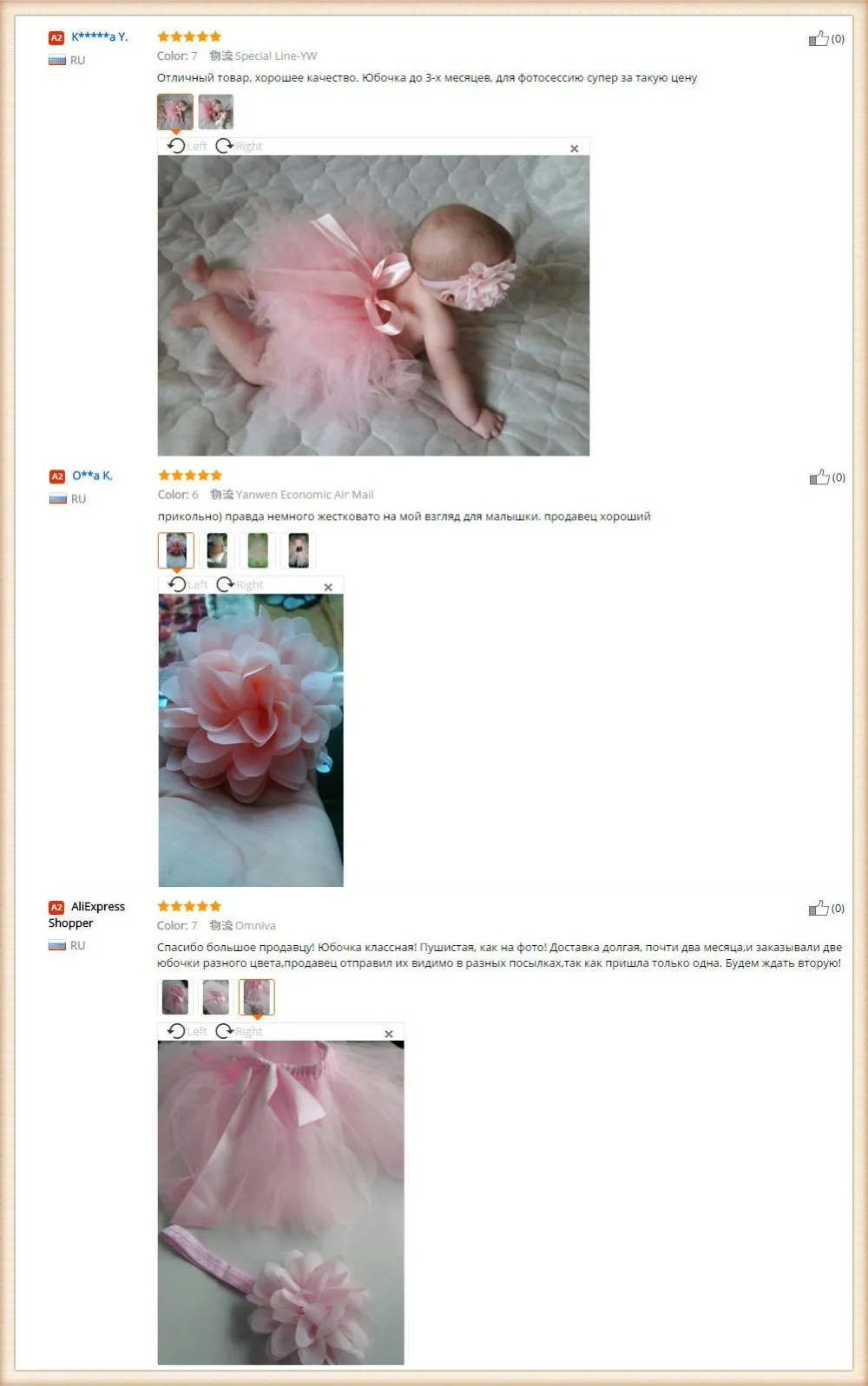
Task: Rotate pink tutu photo left
Action: [187, 1031]
